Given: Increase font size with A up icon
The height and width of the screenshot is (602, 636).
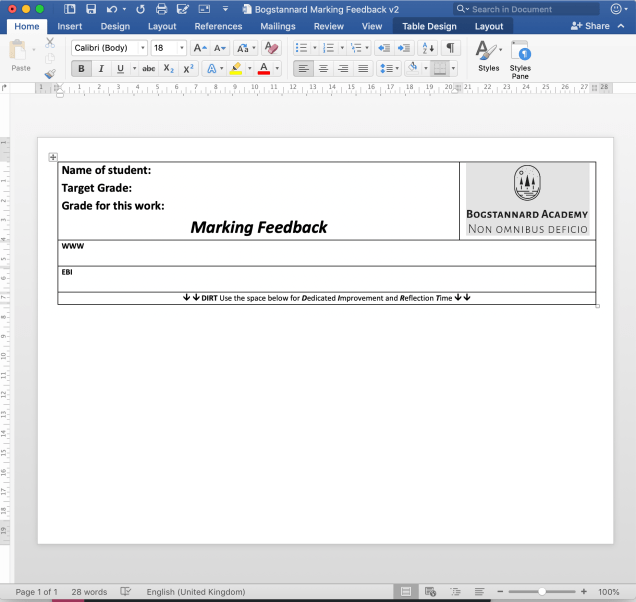Looking at the screenshot, I should (200, 48).
